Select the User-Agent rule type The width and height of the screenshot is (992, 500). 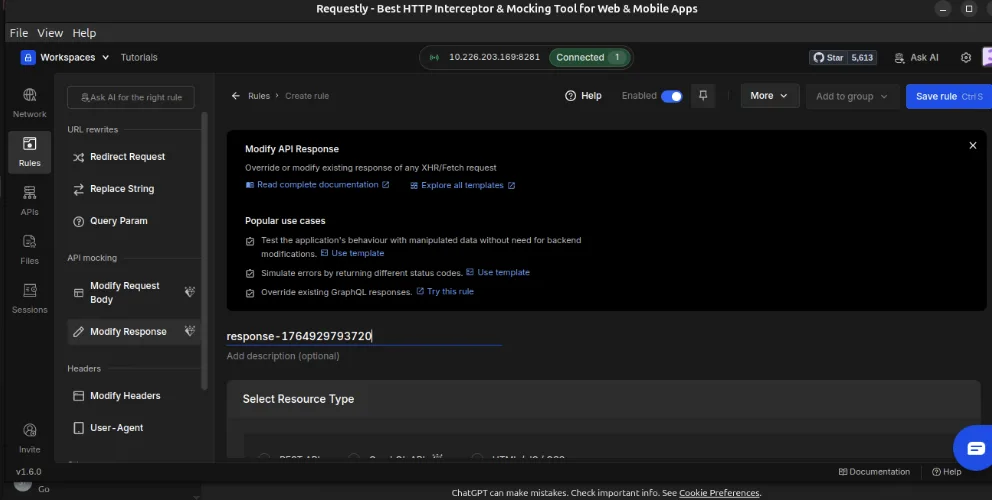(x=134, y=428)
